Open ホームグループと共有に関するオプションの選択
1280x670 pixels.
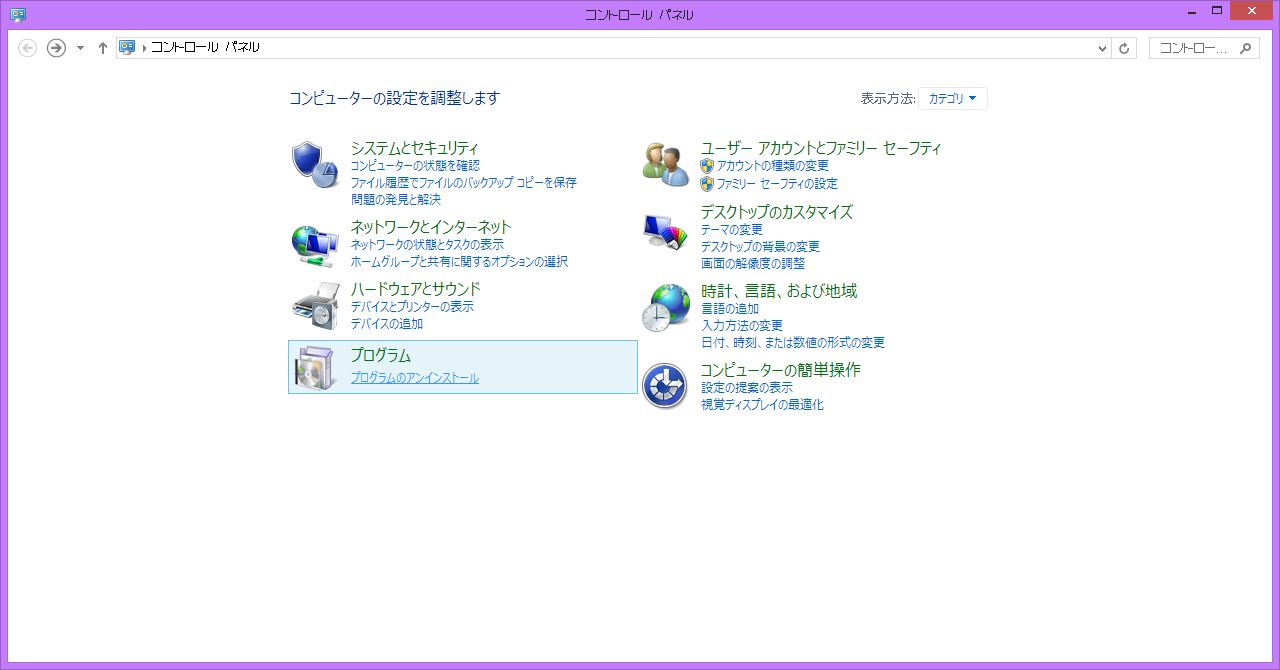[x=459, y=262]
